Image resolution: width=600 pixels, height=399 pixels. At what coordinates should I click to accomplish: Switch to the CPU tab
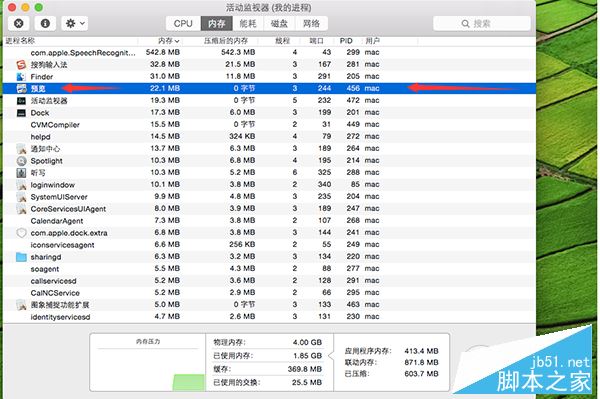(183, 23)
